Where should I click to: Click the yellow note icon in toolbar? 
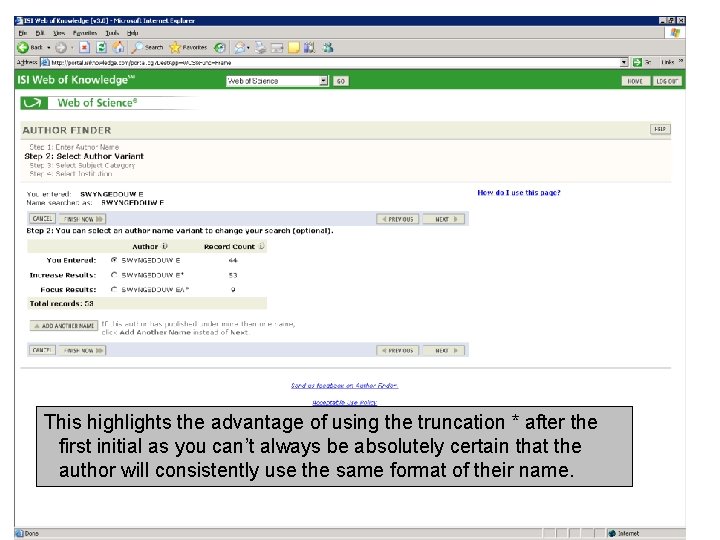coord(293,47)
